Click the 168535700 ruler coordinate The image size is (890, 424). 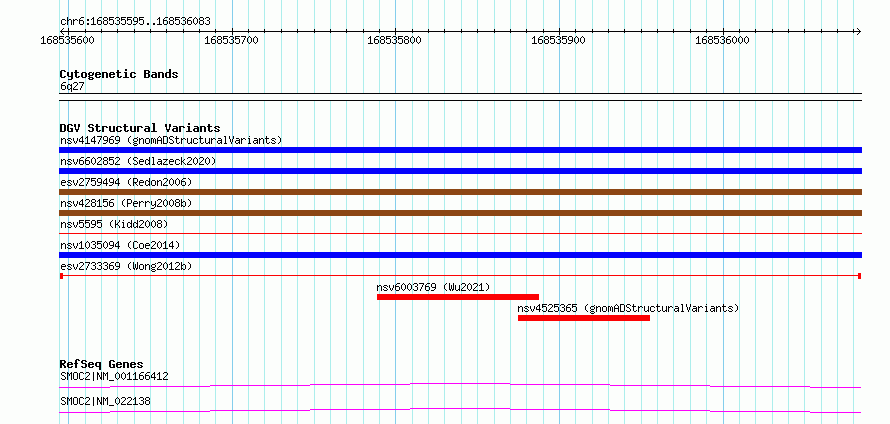coord(231,40)
